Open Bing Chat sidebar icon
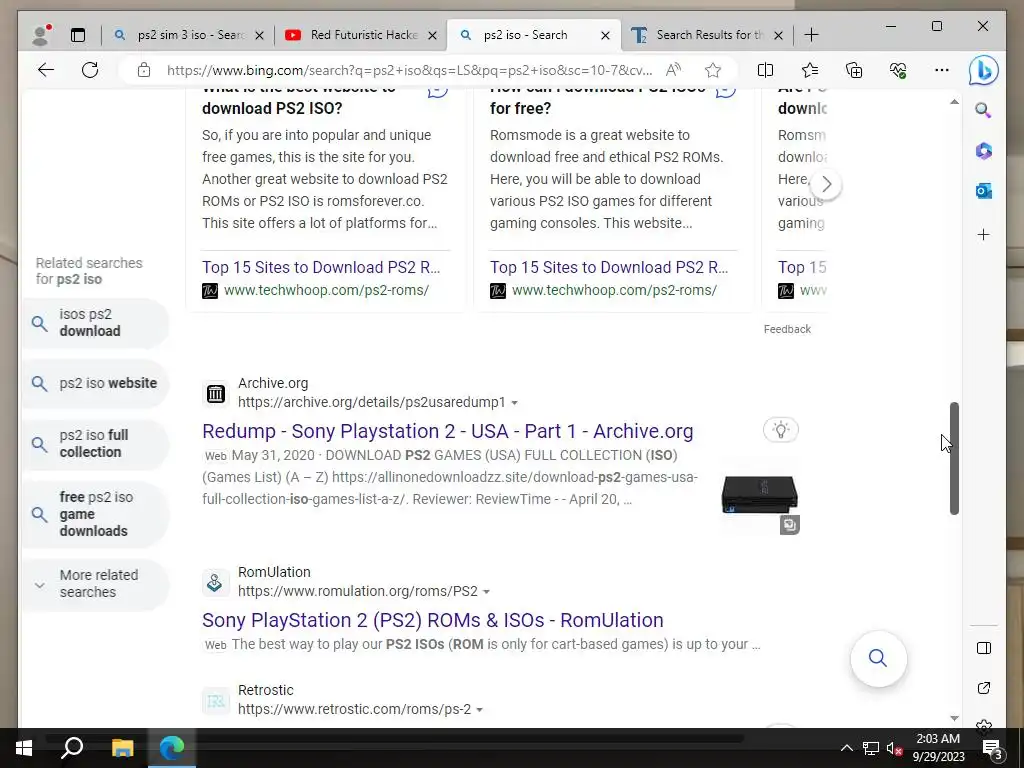1024x768 pixels. coord(984,70)
